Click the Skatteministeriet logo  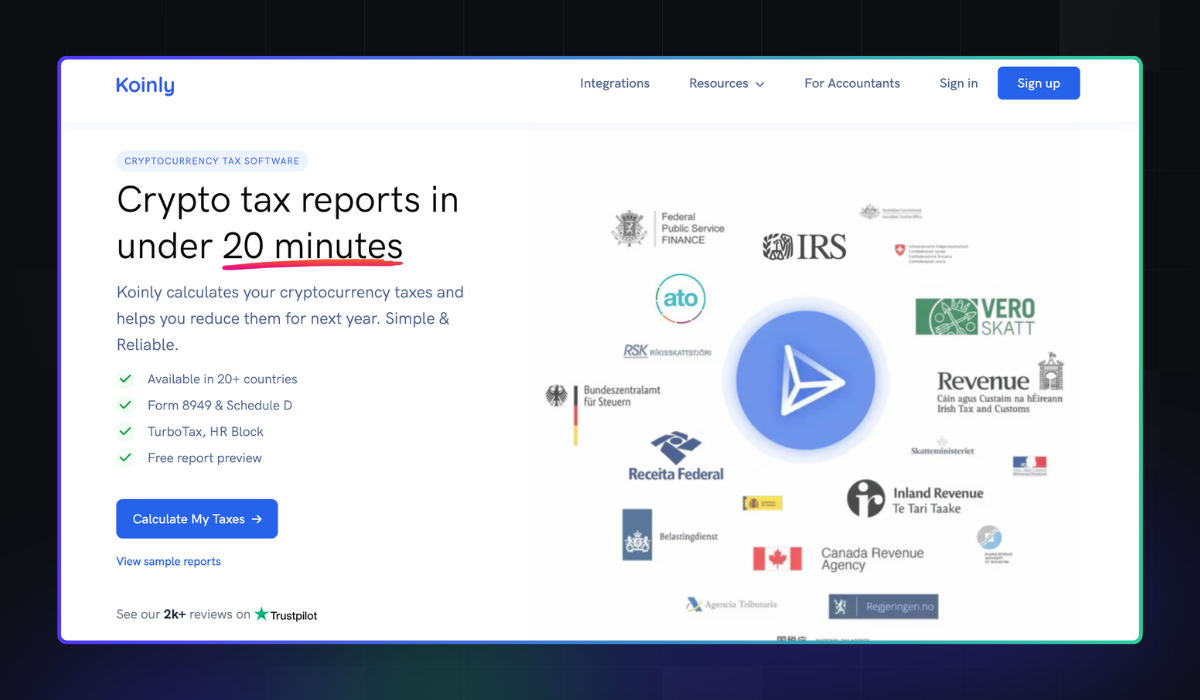coord(942,446)
